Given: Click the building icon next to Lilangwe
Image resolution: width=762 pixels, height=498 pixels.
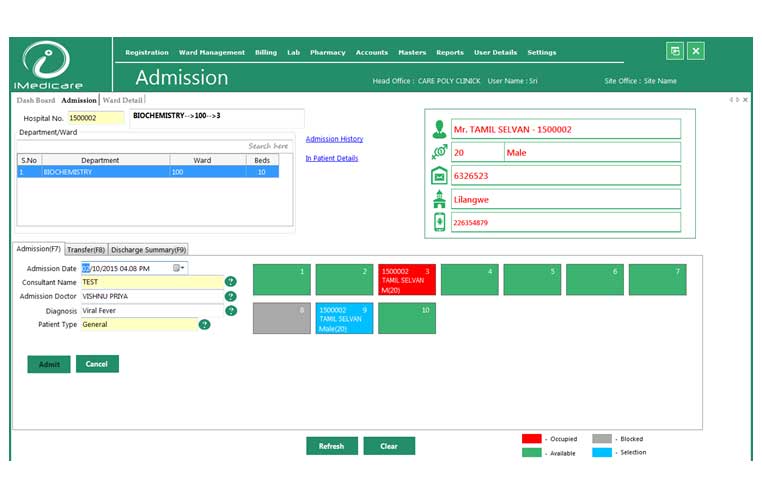Looking at the screenshot, I should click(x=439, y=199).
